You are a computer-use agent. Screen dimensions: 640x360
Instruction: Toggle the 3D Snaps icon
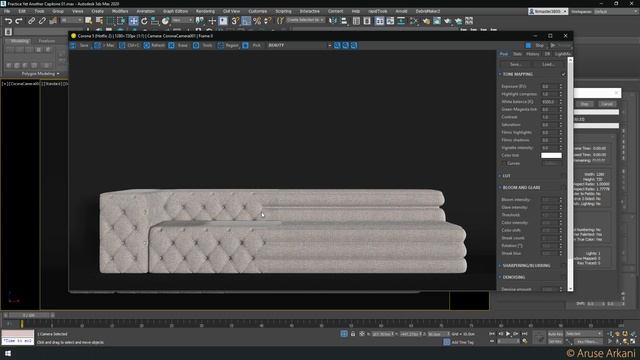tap(235, 21)
